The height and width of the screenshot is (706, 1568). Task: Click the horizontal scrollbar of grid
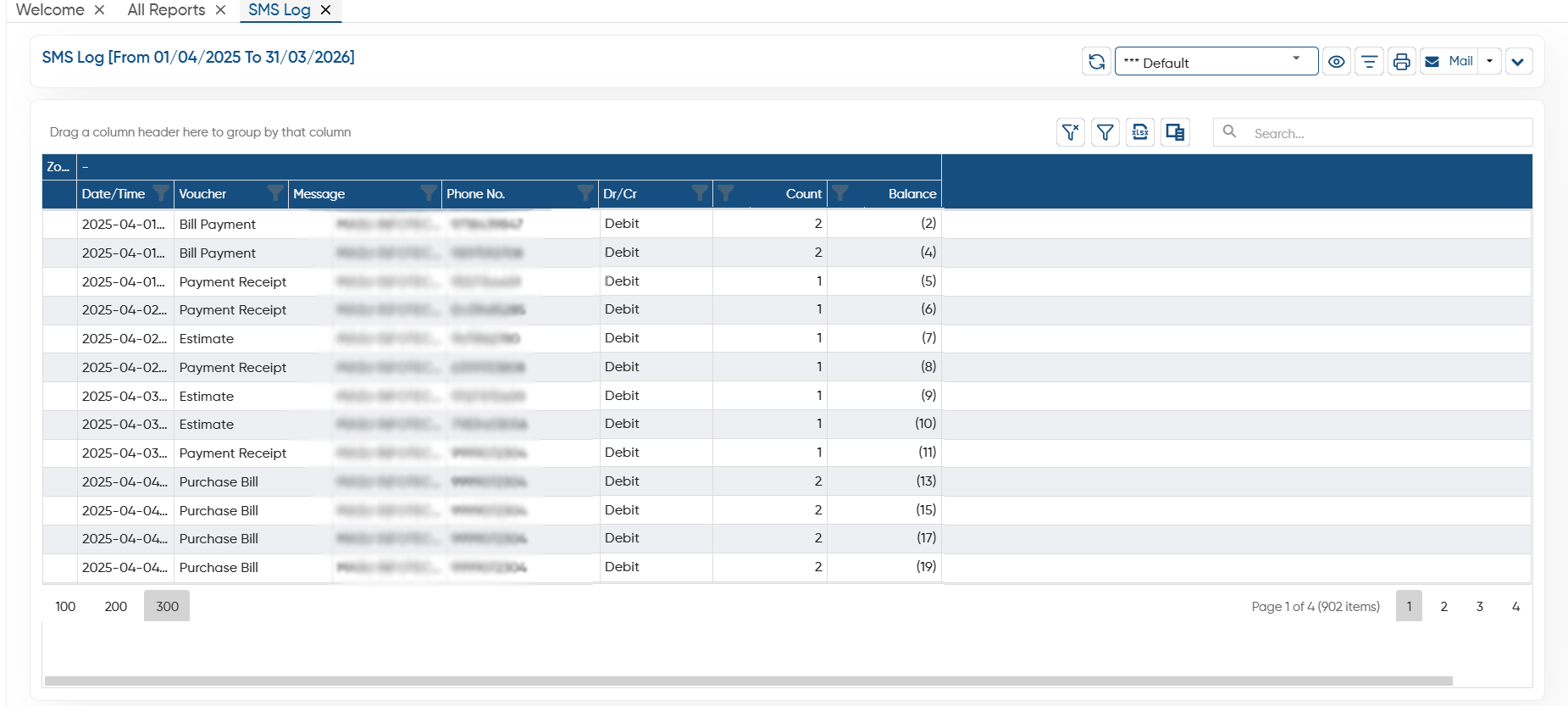tap(749, 681)
